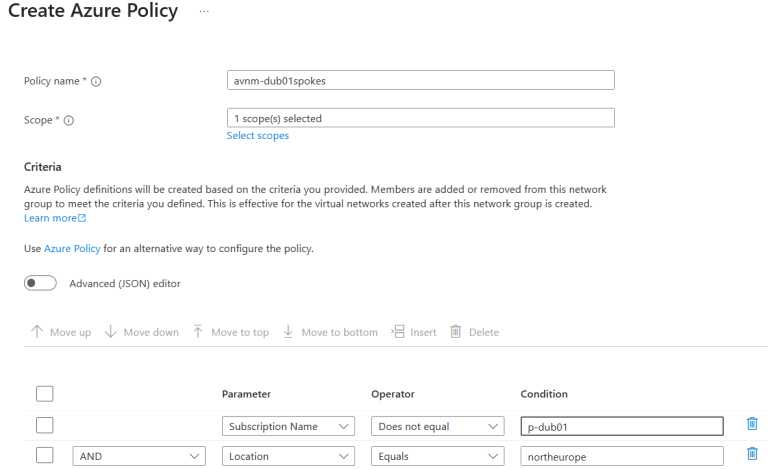Click the 1 scope(s) selected field
This screenshot has width=768, height=469.
421,118
